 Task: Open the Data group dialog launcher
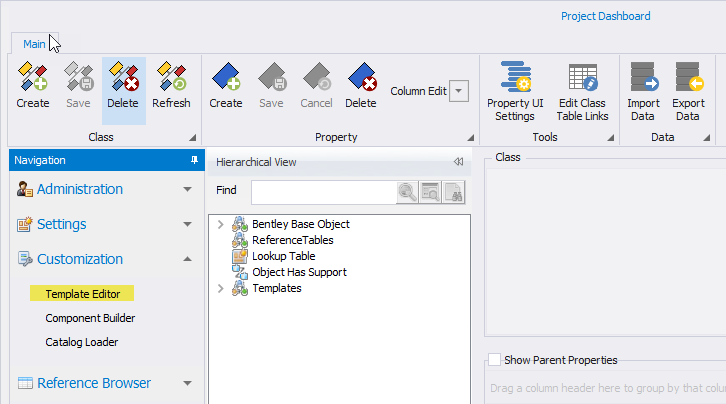coord(707,137)
